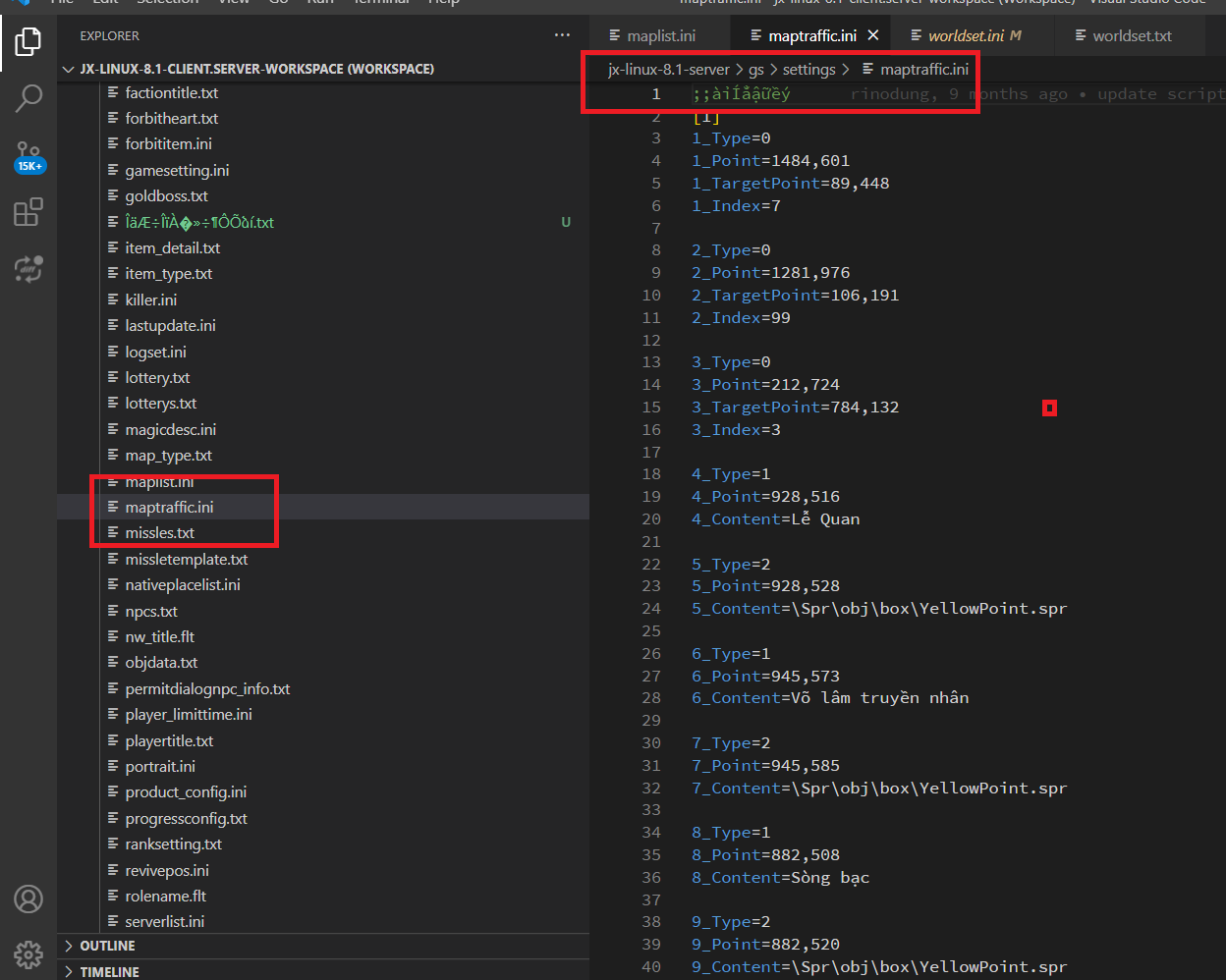Screen dimensions: 1226x980
Task: Close the maptraffic.ini editor tab
Action: 873,33
